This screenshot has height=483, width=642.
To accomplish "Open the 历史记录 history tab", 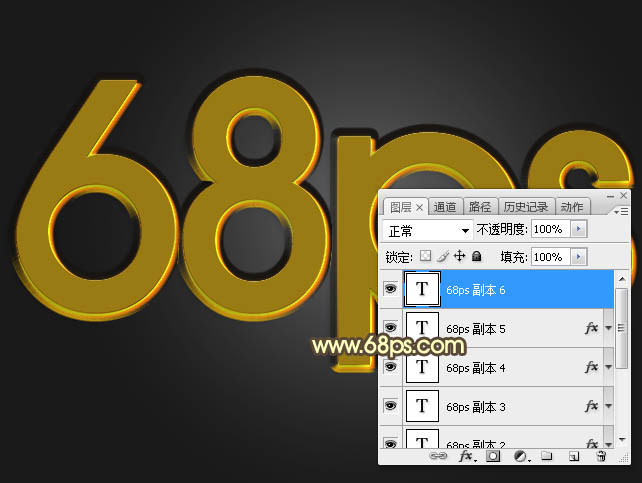I will coord(526,207).
